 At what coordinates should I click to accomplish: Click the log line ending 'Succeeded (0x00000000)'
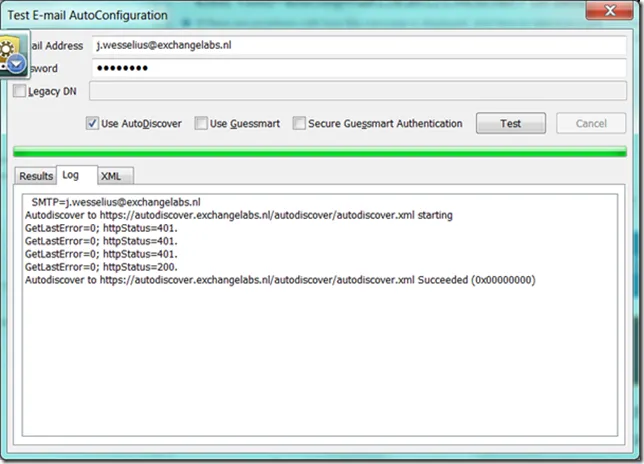[280, 280]
